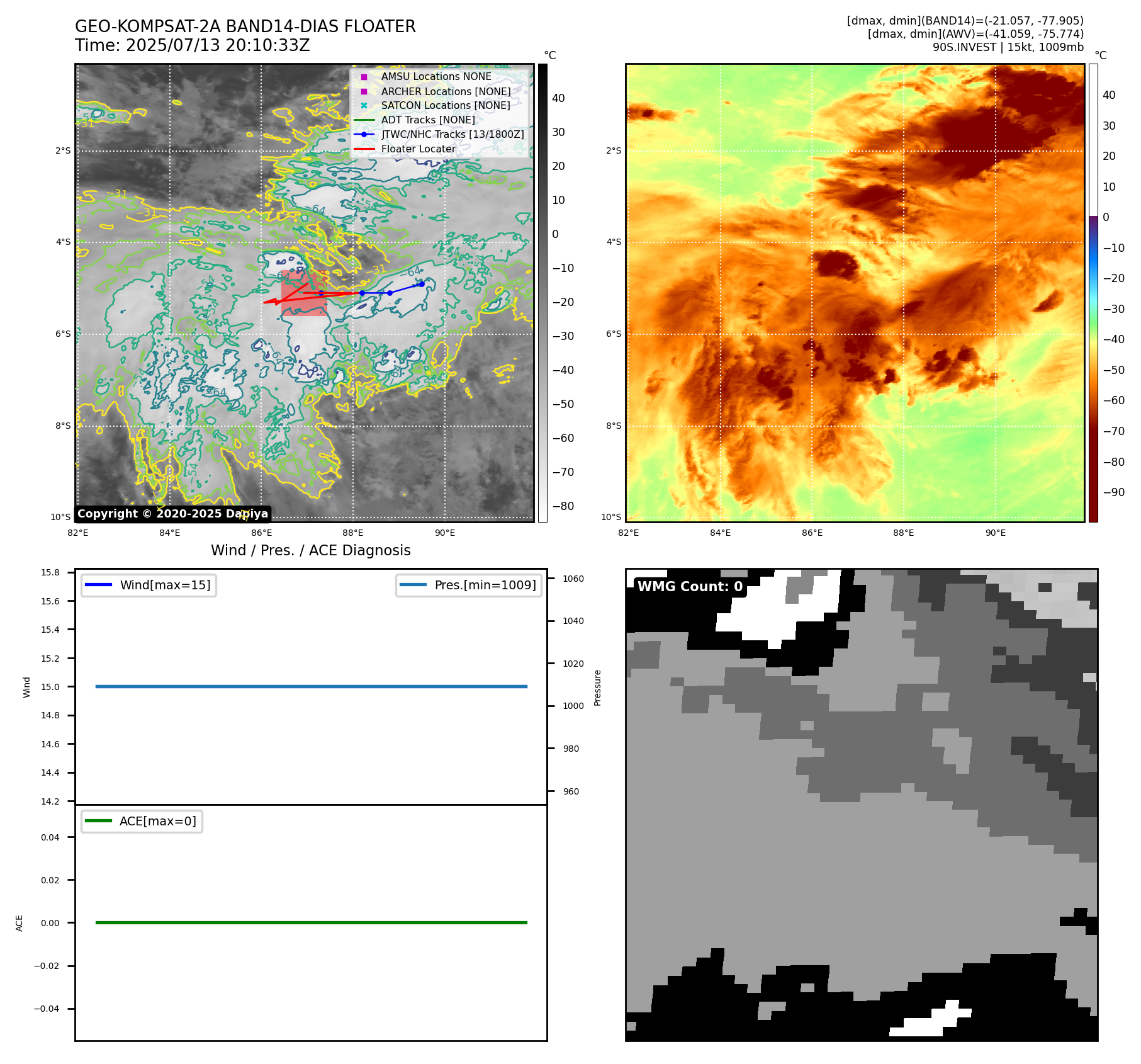Click the Wind[max=15] legend entry
This screenshot has width=1141, height=1064.
(x=149, y=585)
